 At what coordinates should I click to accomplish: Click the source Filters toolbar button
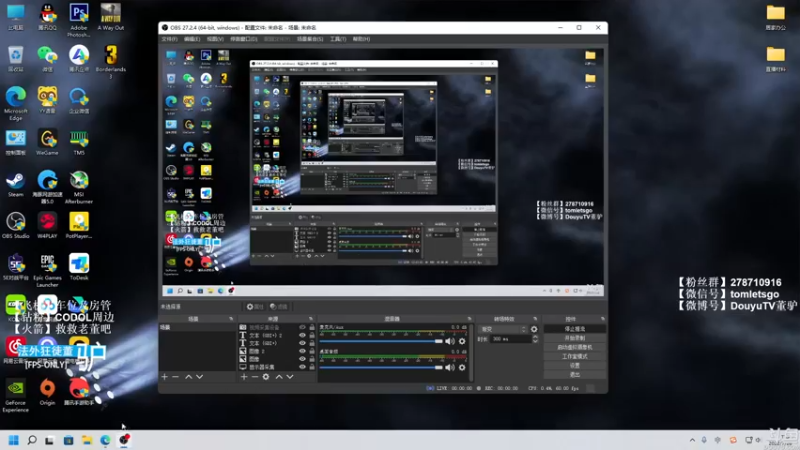tap(279, 307)
